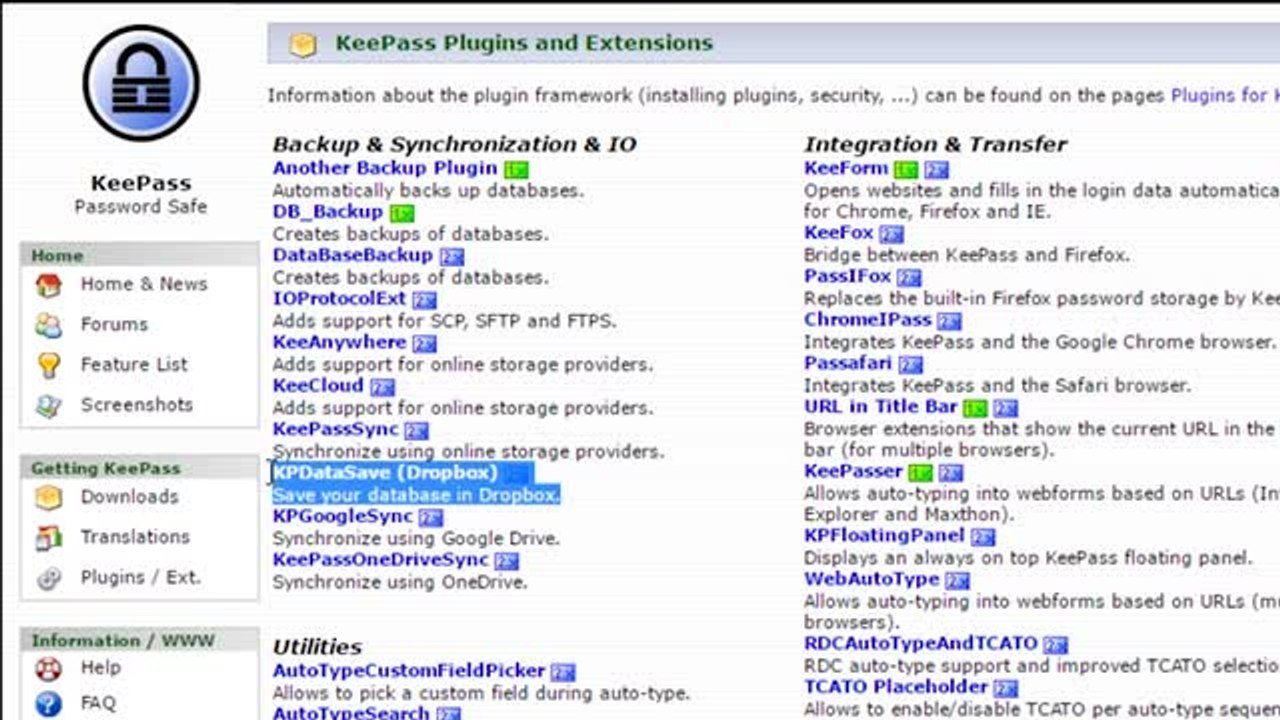Screen dimensions: 1280x720
Task: Open the Home & News sidebar link
Action: pos(144,284)
